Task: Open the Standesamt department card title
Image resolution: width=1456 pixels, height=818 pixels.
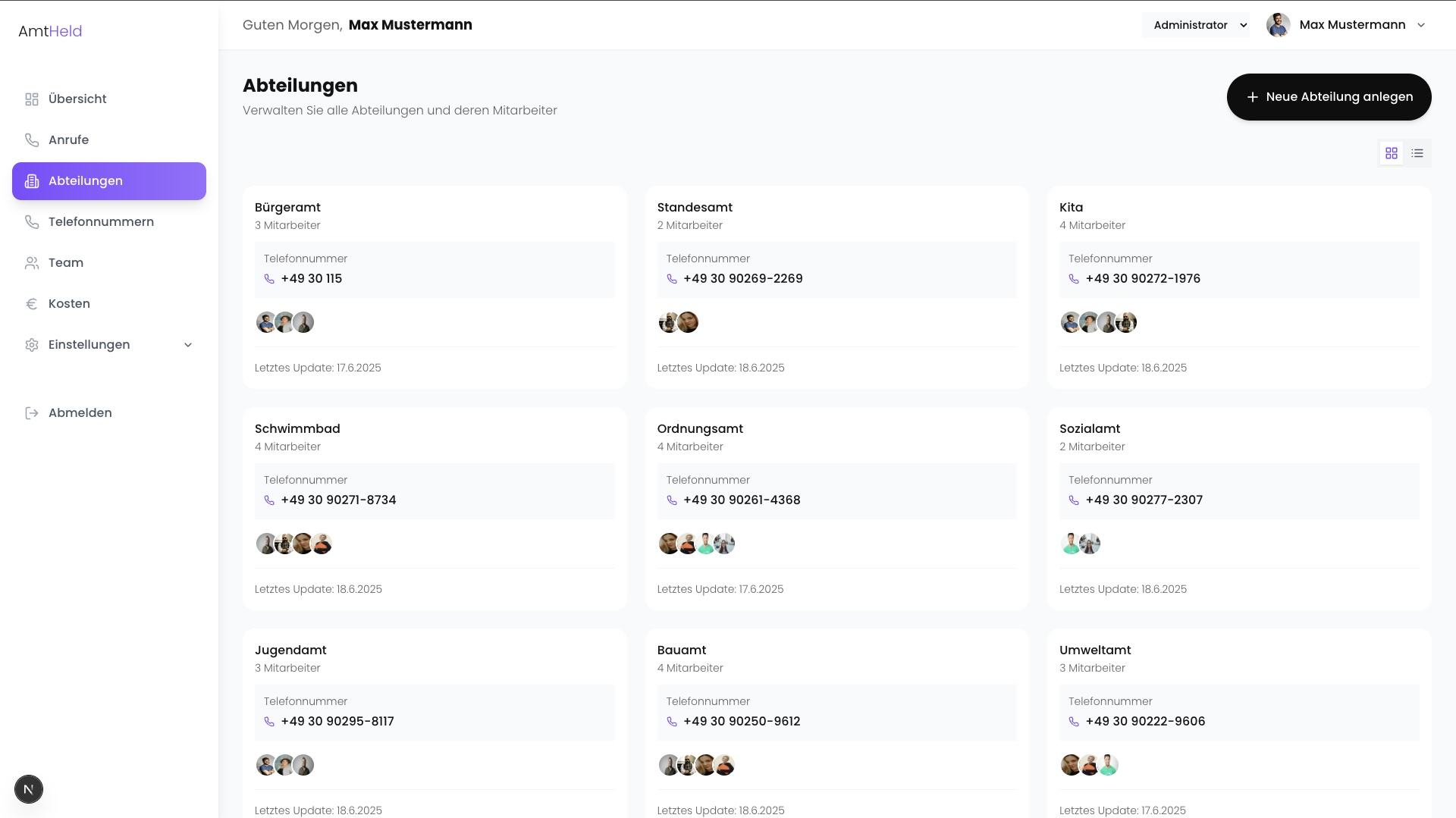Action: (x=695, y=208)
